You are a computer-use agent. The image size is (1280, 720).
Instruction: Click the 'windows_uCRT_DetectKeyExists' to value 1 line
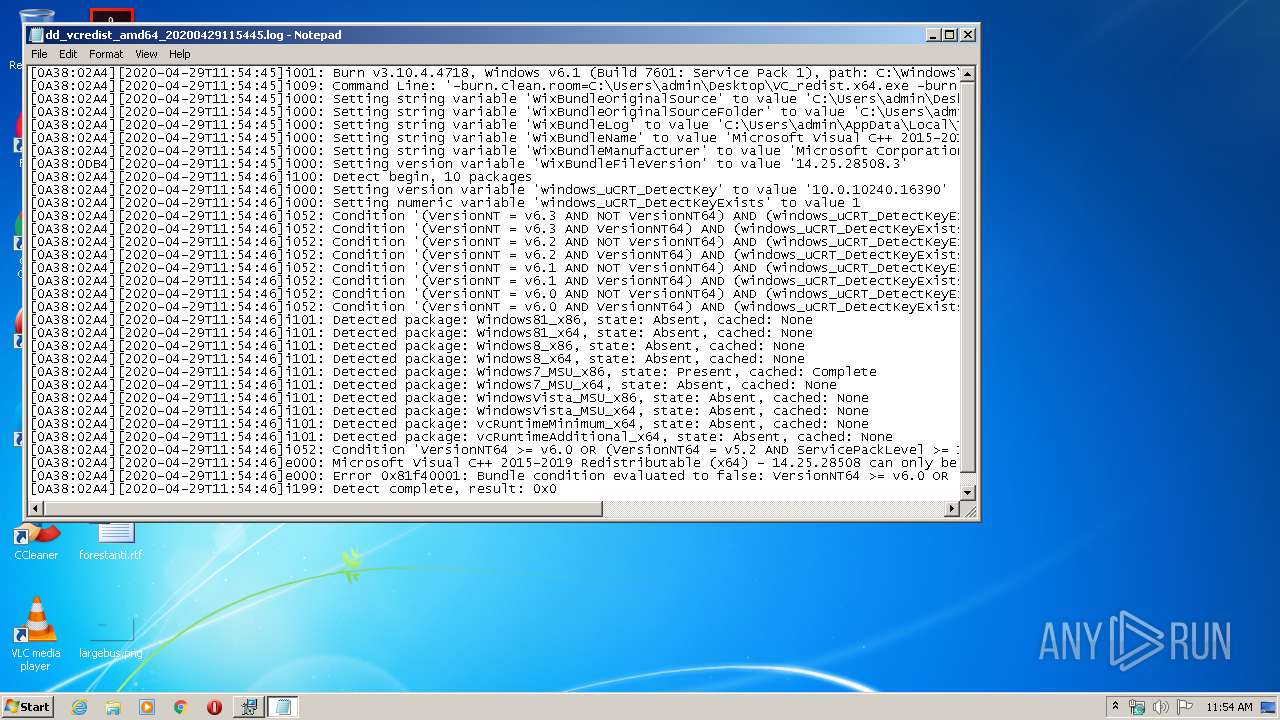[445, 203]
